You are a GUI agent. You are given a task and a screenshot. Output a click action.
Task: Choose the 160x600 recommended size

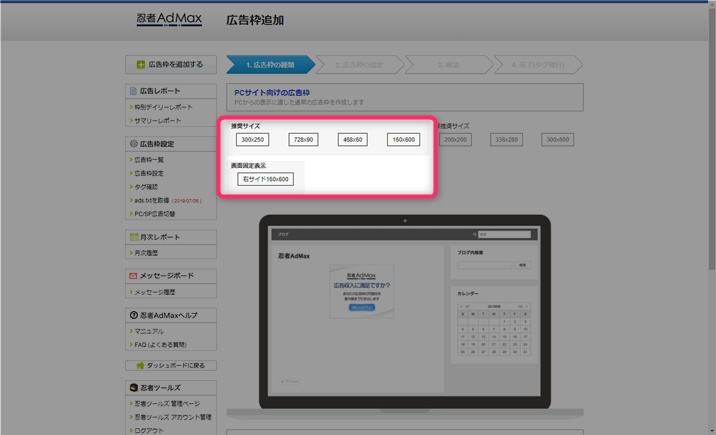tap(403, 140)
